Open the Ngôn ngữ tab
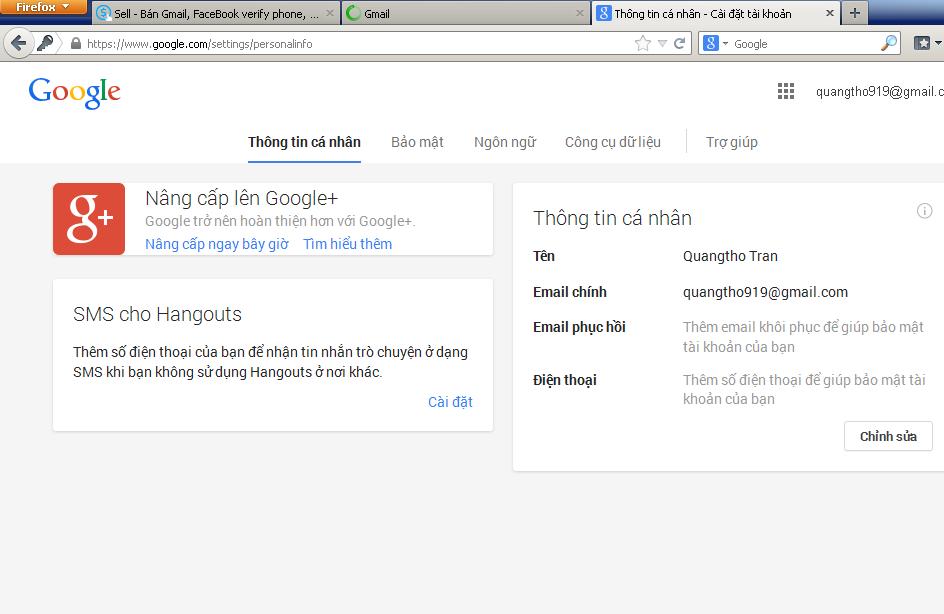This screenshot has width=944, height=614. tap(505, 142)
